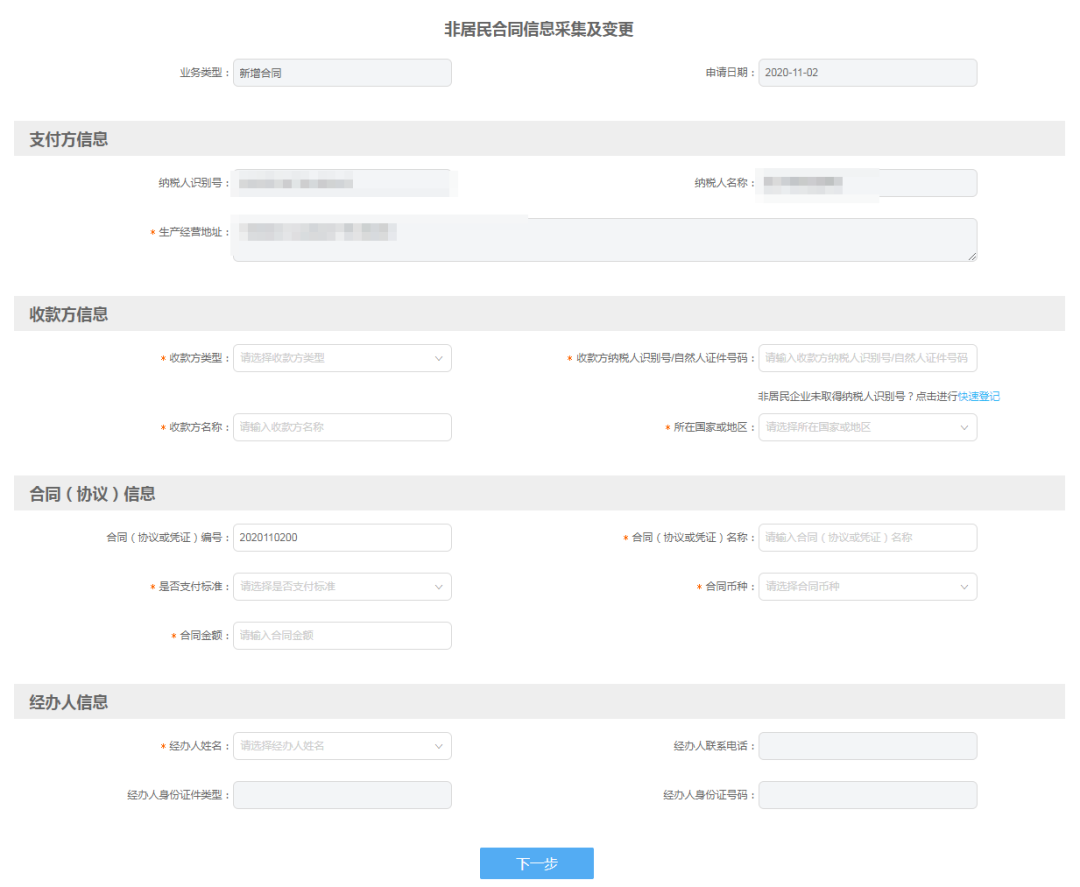The image size is (1080, 887).
Task: Expand the 经办人姓名 selection list
Action: (342, 746)
